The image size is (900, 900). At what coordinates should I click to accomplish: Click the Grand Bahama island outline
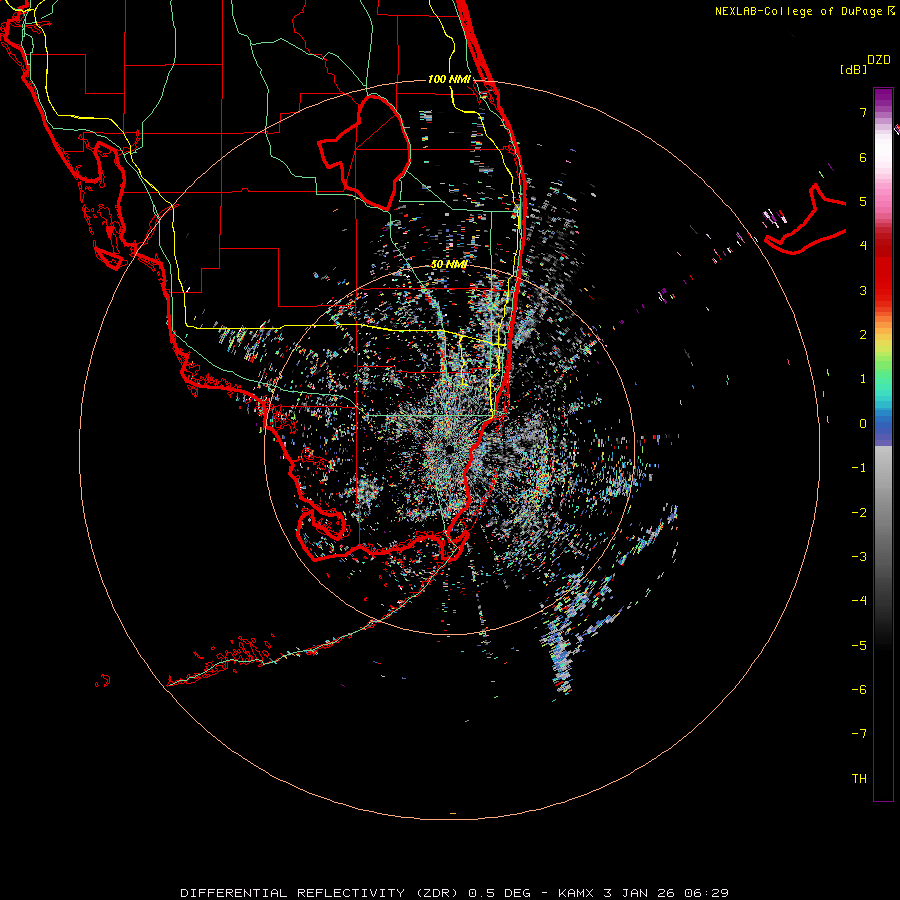coord(806,221)
